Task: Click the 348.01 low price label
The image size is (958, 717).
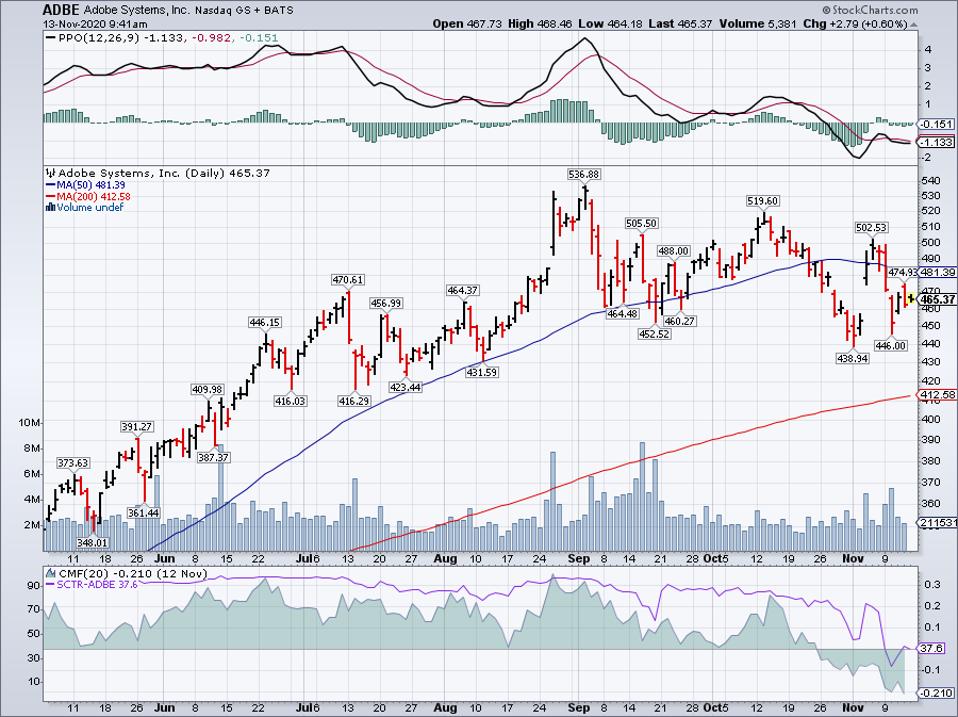Action: pyautogui.click(x=92, y=542)
